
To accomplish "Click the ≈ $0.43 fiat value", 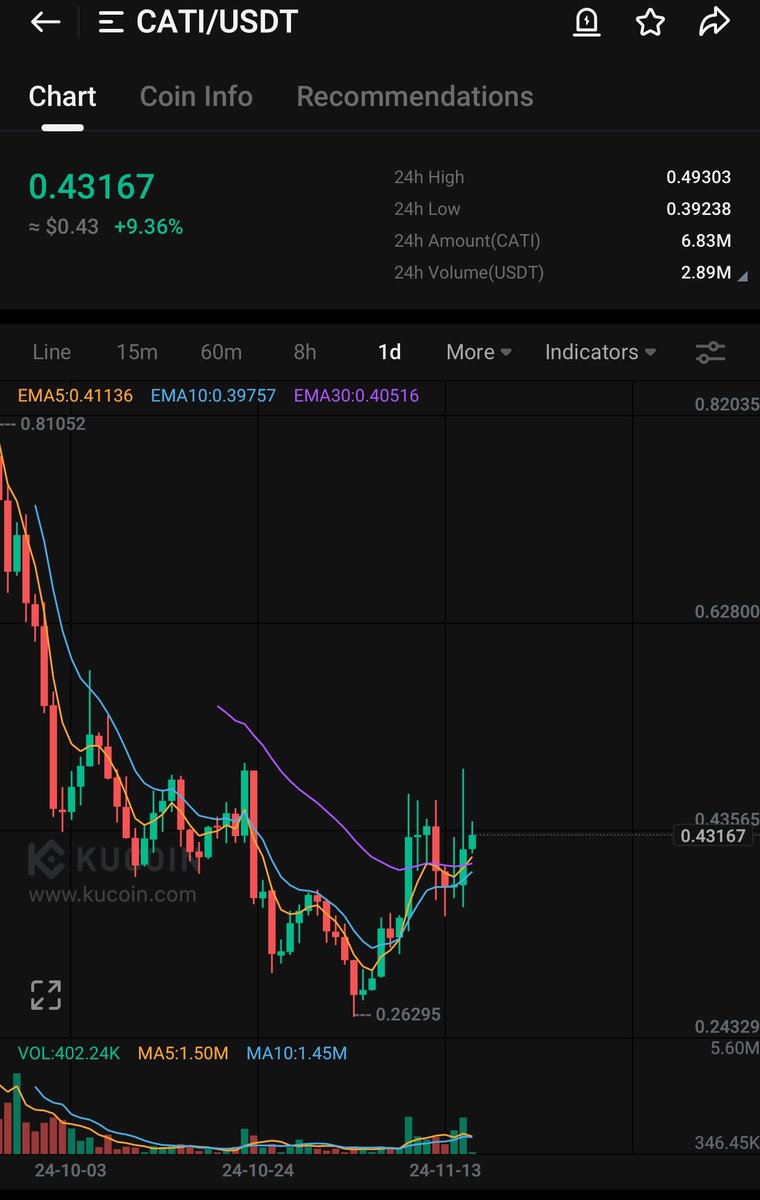I will [64, 227].
